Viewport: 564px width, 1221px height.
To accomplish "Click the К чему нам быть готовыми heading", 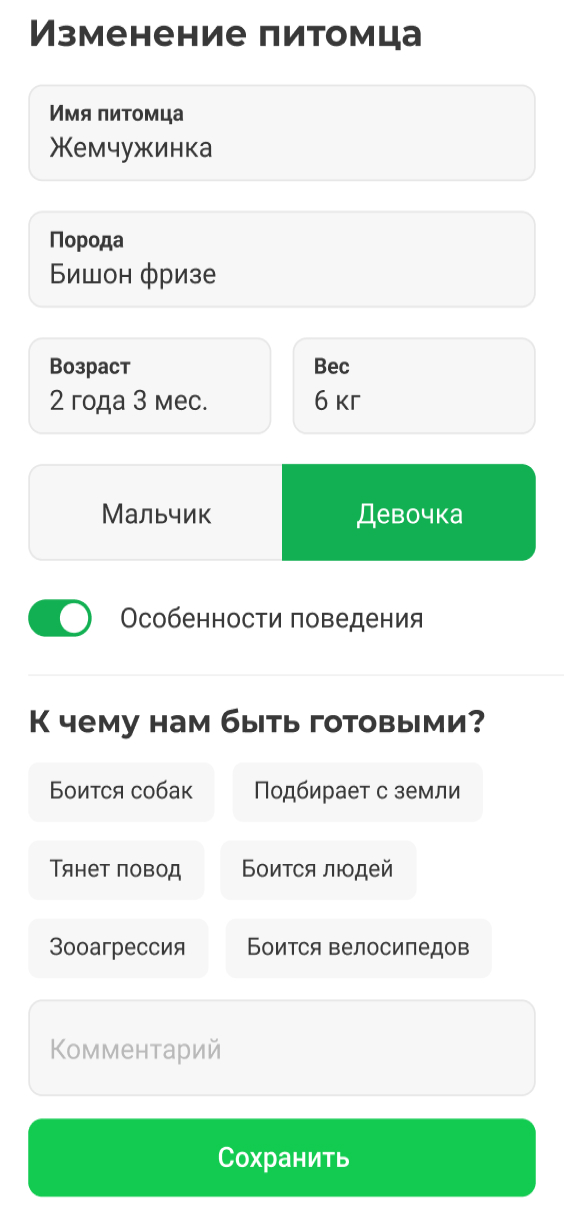I will coord(257,722).
